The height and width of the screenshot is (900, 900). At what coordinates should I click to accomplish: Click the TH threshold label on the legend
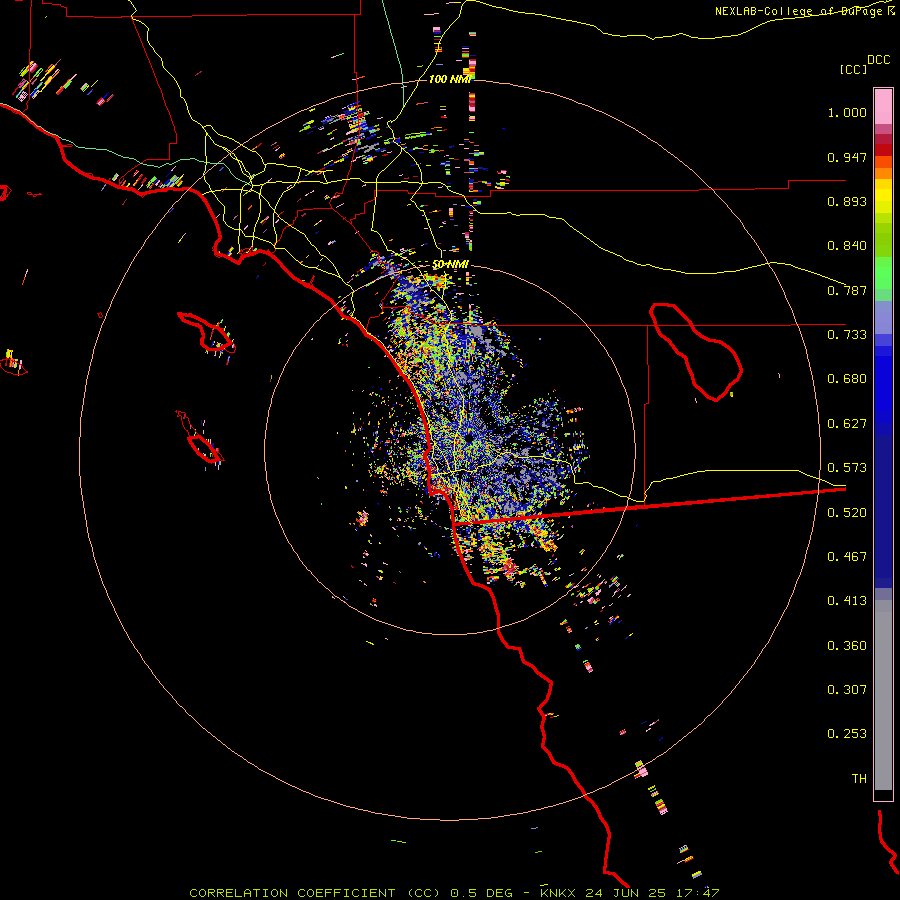pyautogui.click(x=859, y=778)
